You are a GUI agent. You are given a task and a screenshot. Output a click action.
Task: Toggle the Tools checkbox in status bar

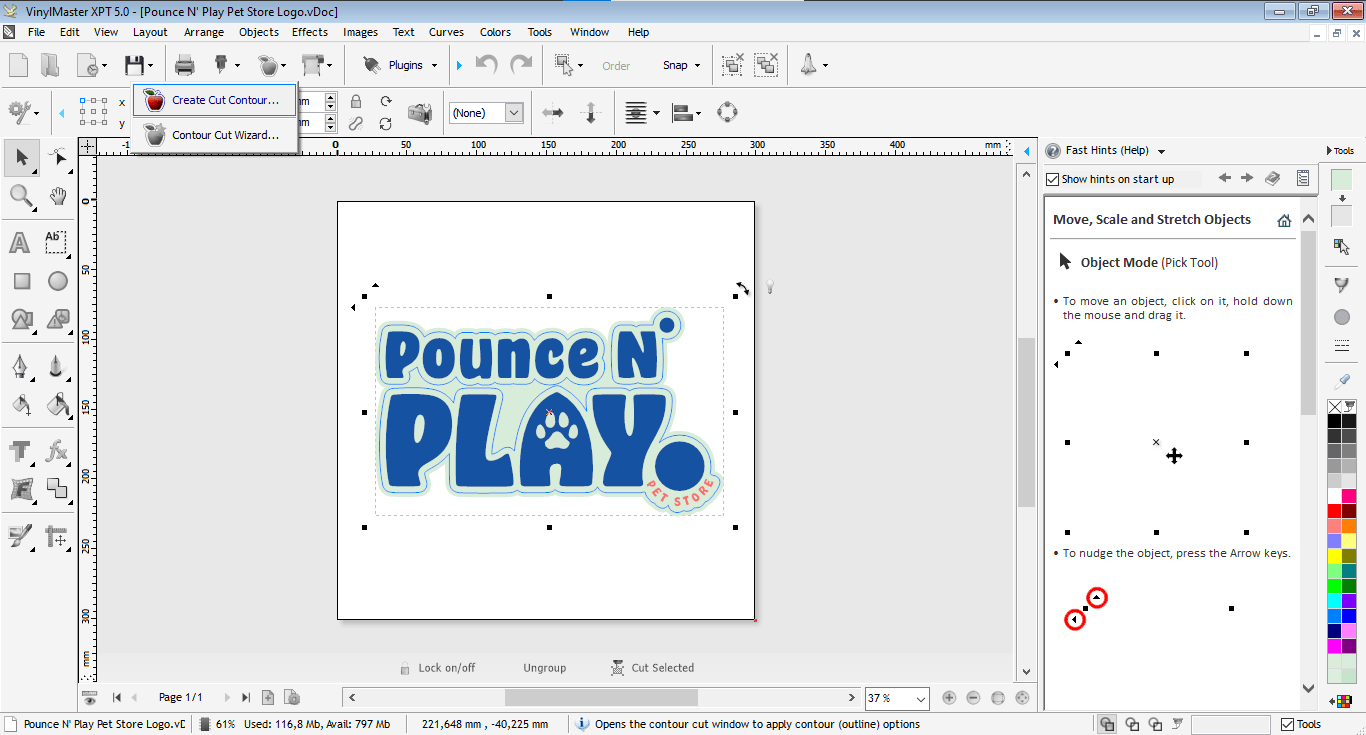pyautogui.click(x=1289, y=724)
